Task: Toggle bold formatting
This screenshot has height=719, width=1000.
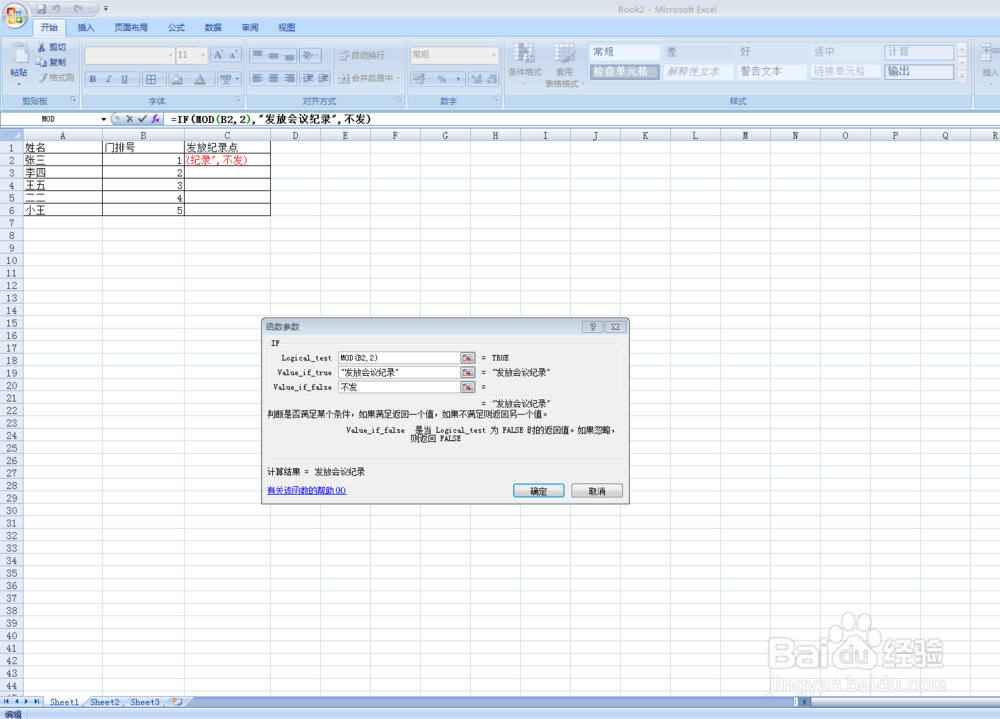Action: [93, 79]
